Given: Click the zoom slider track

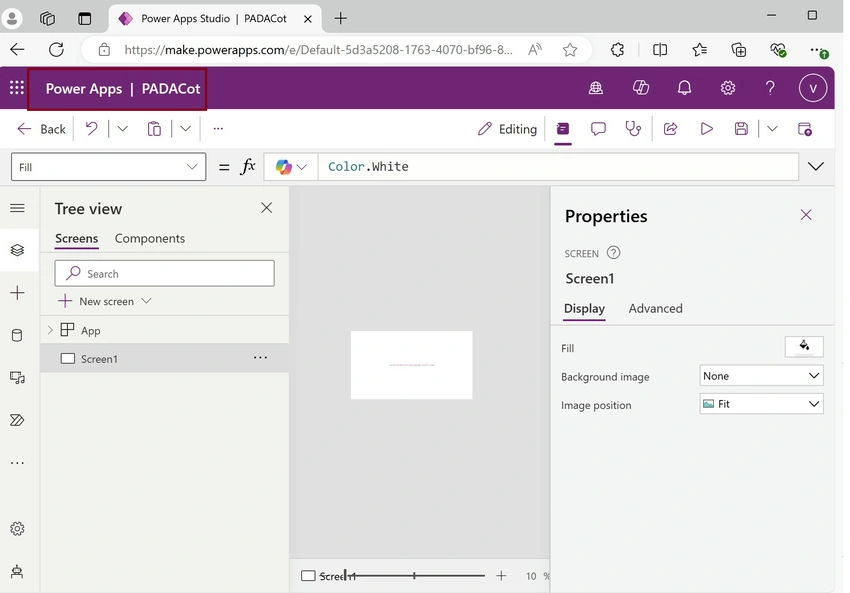Looking at the screenshot, I should coord(415,576).
